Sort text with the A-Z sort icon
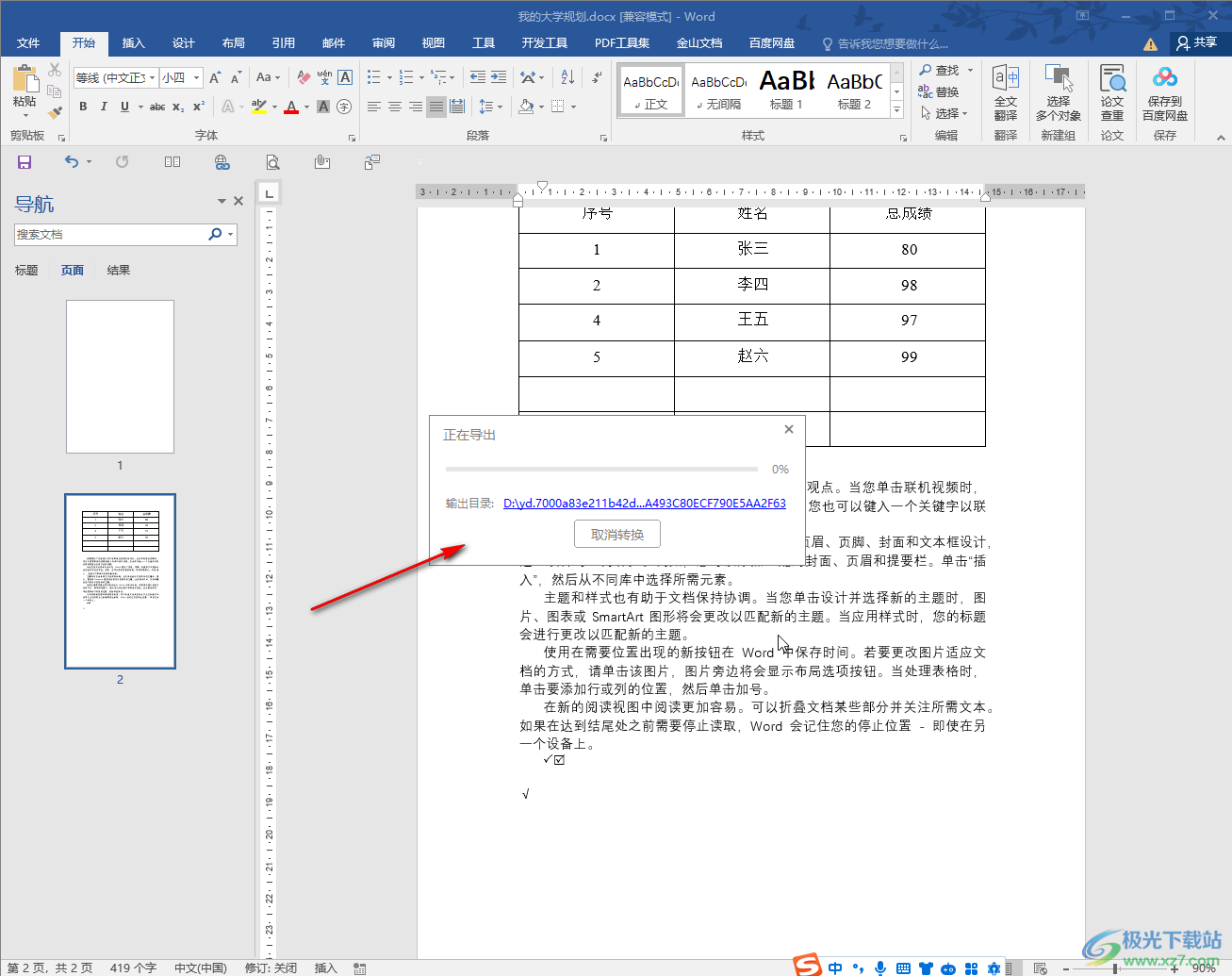Viewport: 1232px width, 976px height. click(567, 78)
